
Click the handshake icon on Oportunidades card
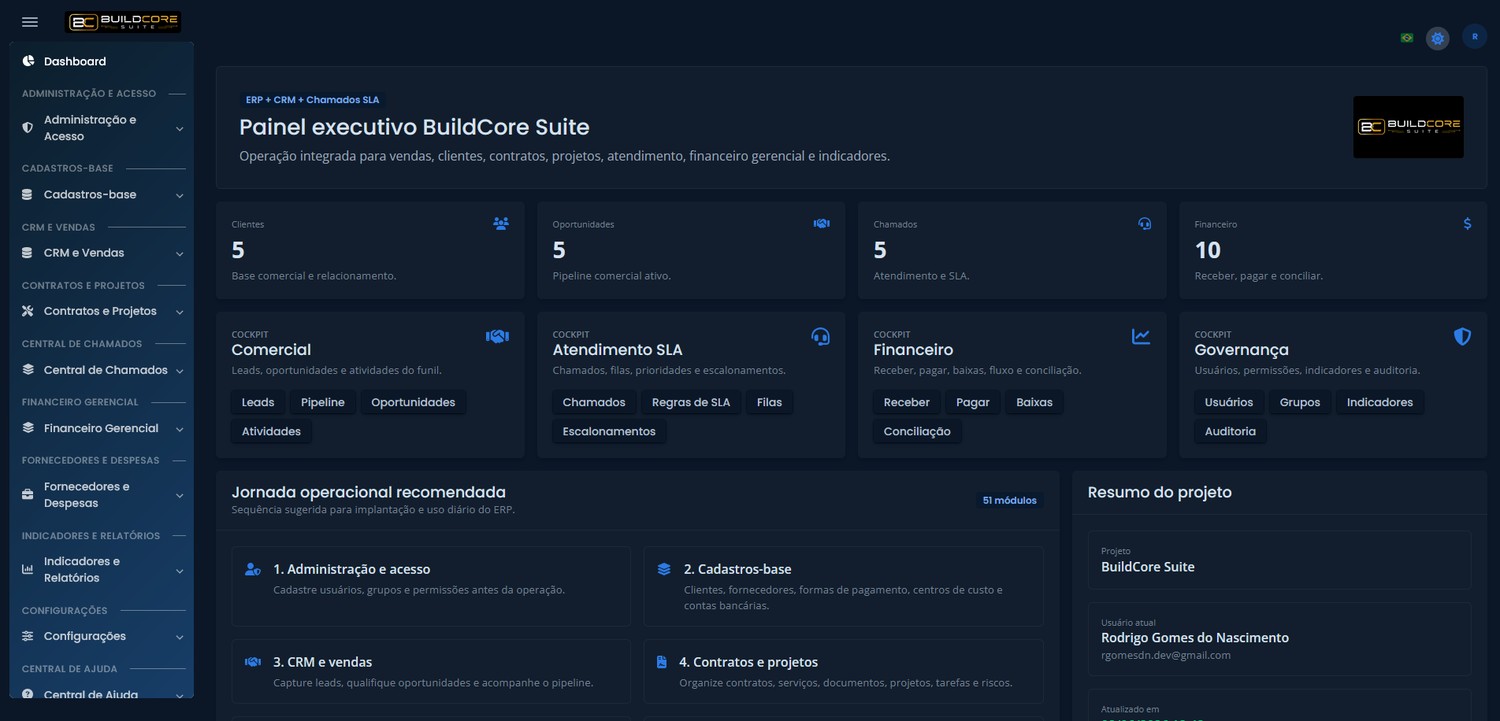(x=822, y=224)
